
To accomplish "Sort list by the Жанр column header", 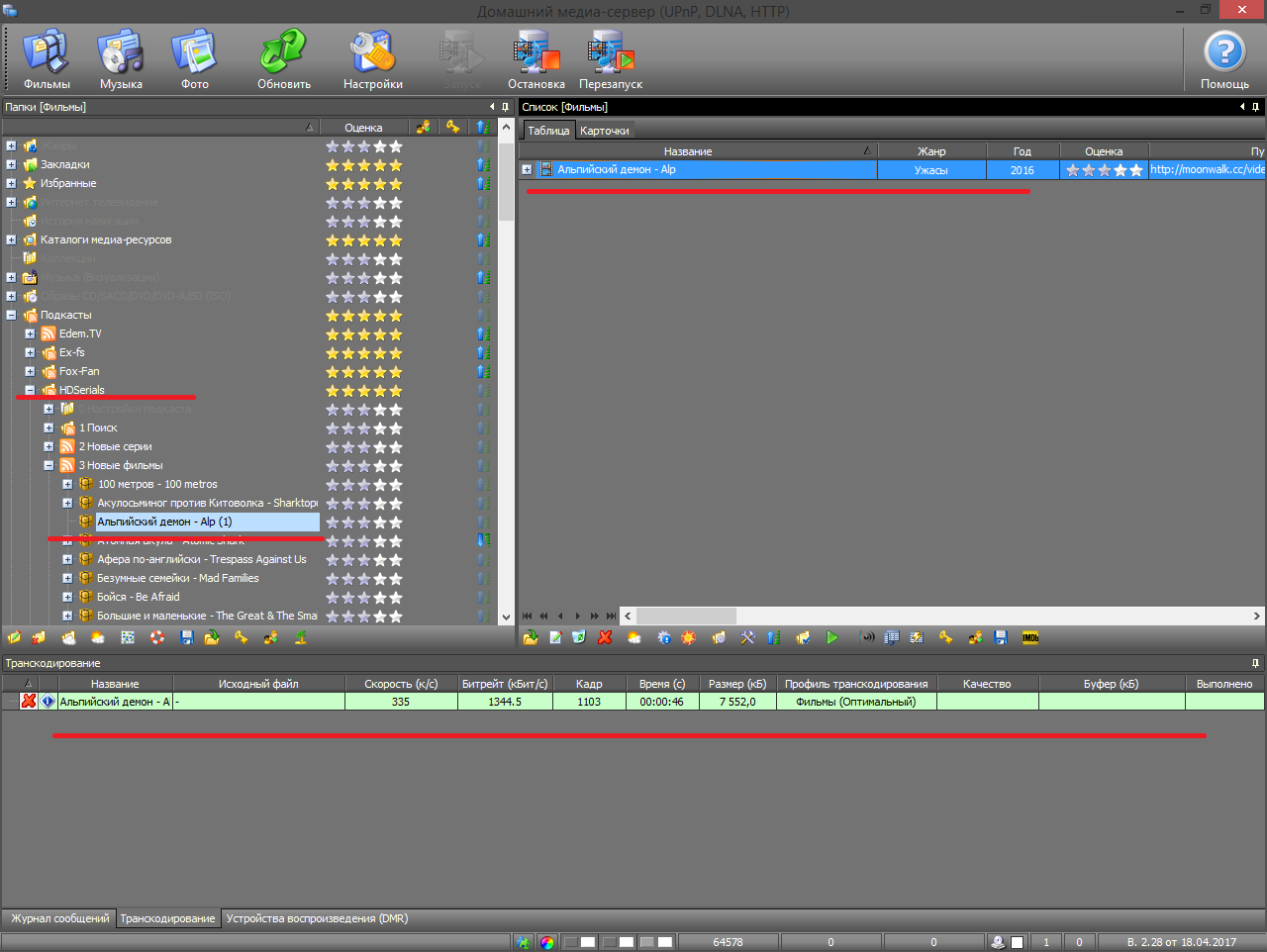I will tap(930, 151).
